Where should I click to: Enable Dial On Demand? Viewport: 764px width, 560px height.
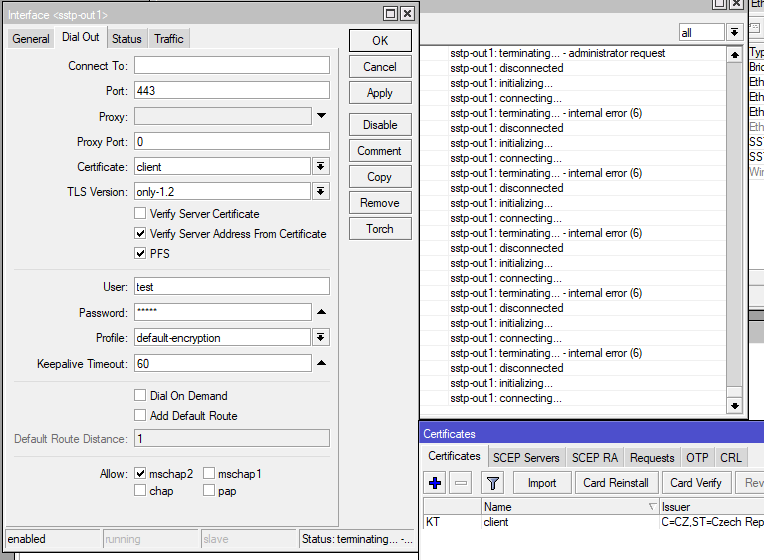(x=140, y=395)
